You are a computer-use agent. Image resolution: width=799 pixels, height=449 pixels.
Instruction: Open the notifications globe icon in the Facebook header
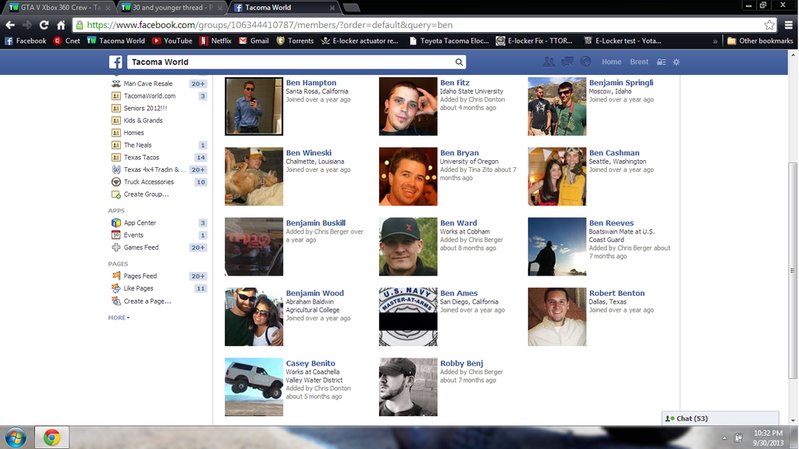tap(585, 62)
